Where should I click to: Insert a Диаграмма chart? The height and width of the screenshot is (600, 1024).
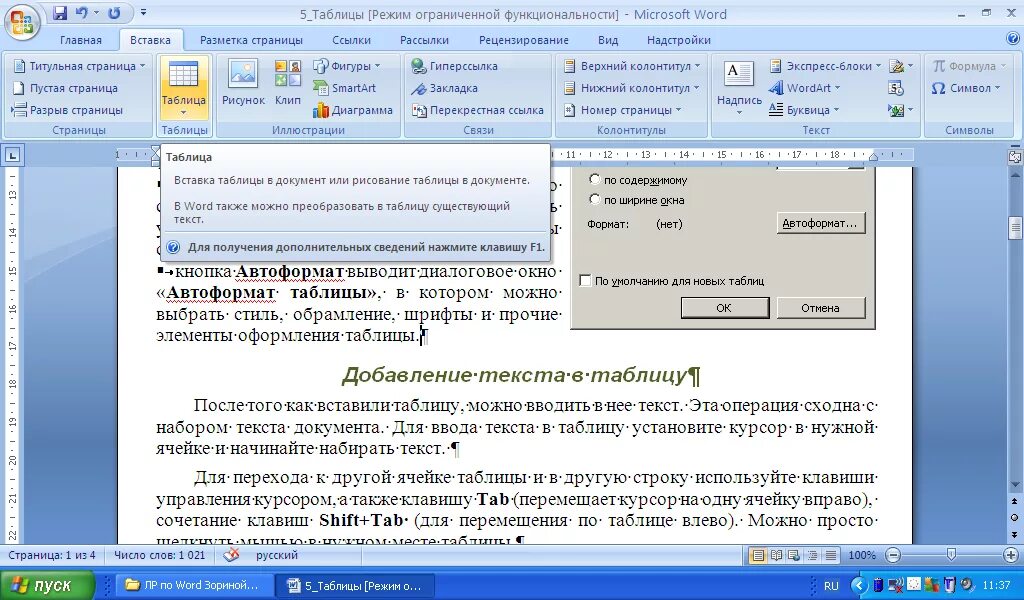click(x=353, y=110)
